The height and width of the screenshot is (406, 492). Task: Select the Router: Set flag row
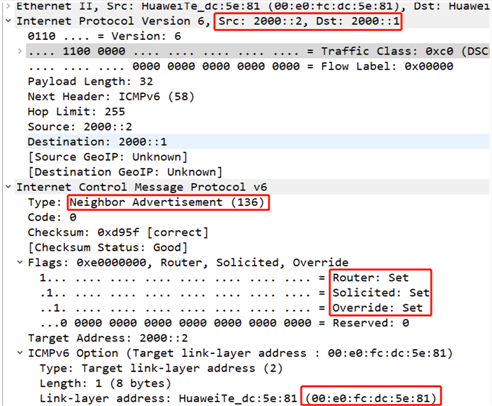click(x=224, y=277)
